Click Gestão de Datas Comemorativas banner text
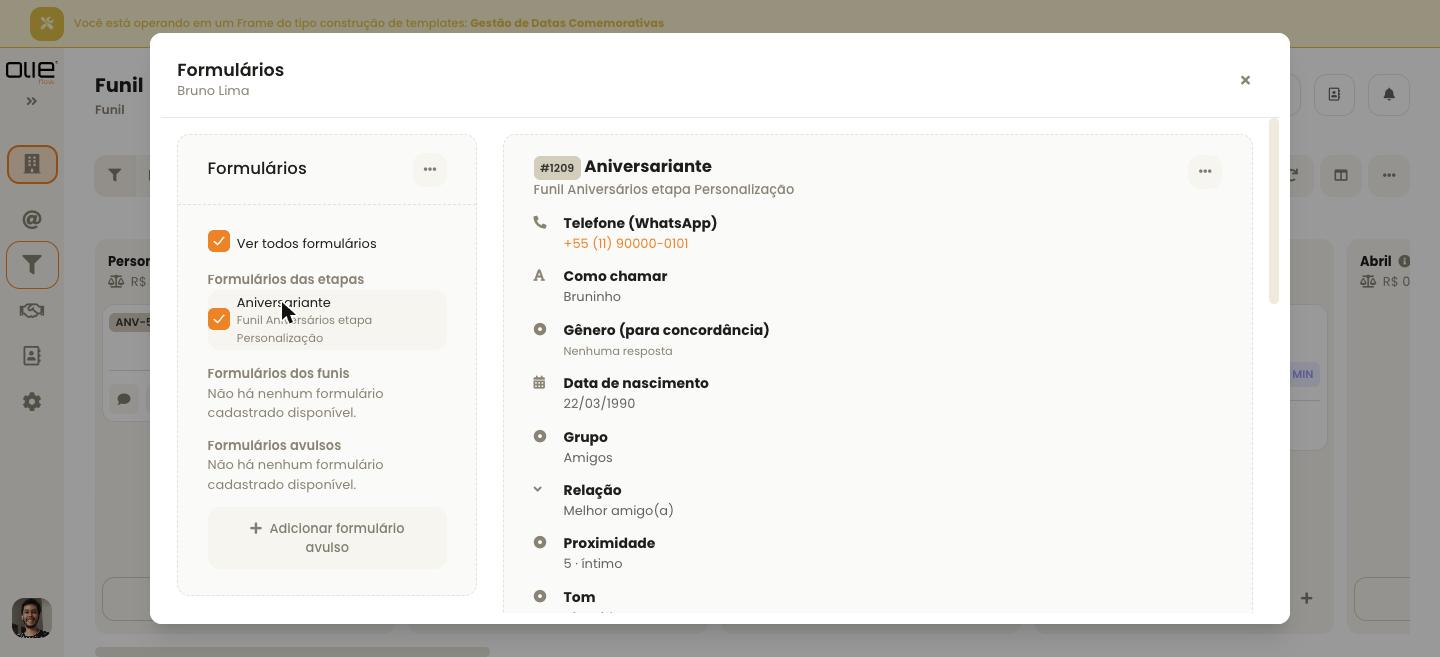 [567, 23]
